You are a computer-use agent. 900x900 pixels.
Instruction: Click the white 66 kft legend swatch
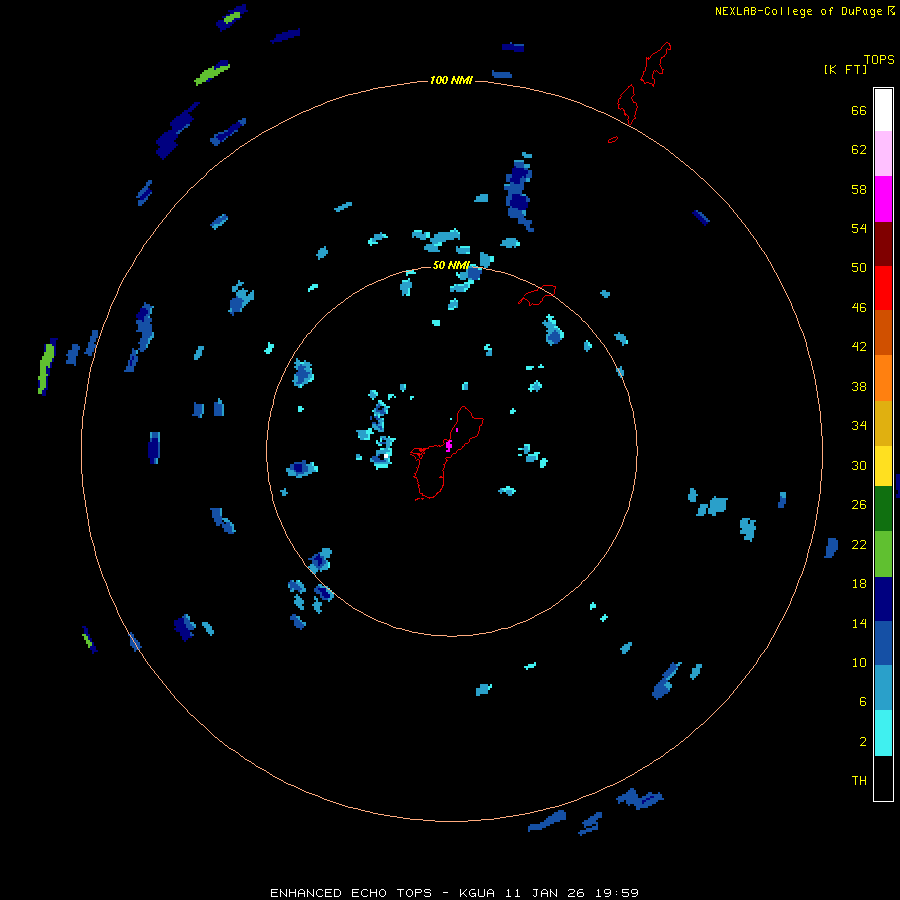point(883,110)
